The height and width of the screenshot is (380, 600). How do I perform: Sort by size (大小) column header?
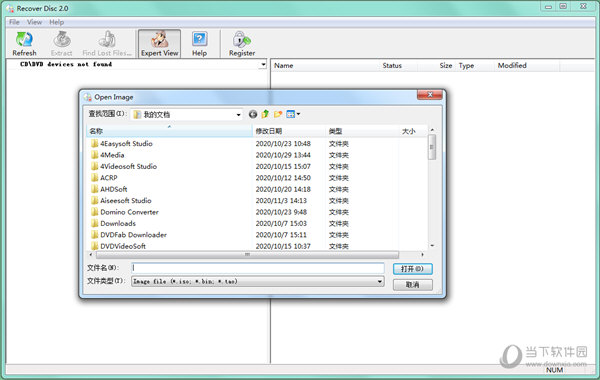click(412, 131)
